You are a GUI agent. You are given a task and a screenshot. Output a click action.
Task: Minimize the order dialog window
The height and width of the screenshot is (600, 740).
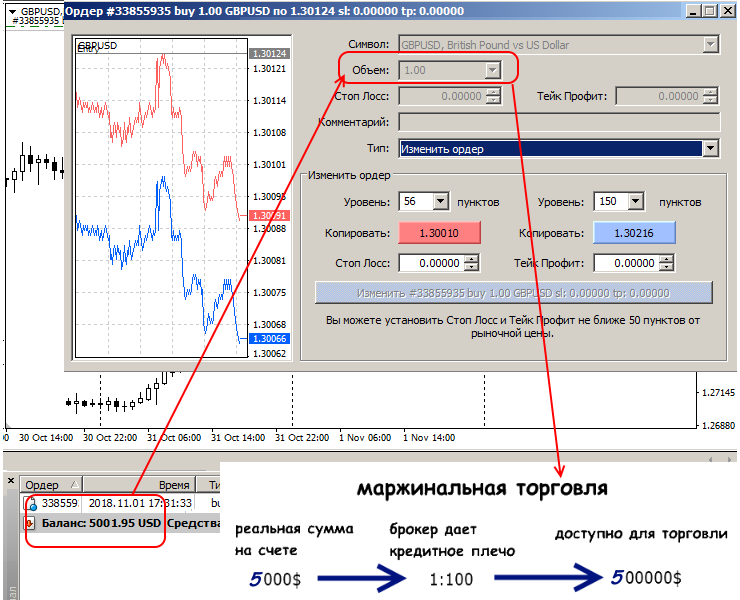click(x=691, y=11)
